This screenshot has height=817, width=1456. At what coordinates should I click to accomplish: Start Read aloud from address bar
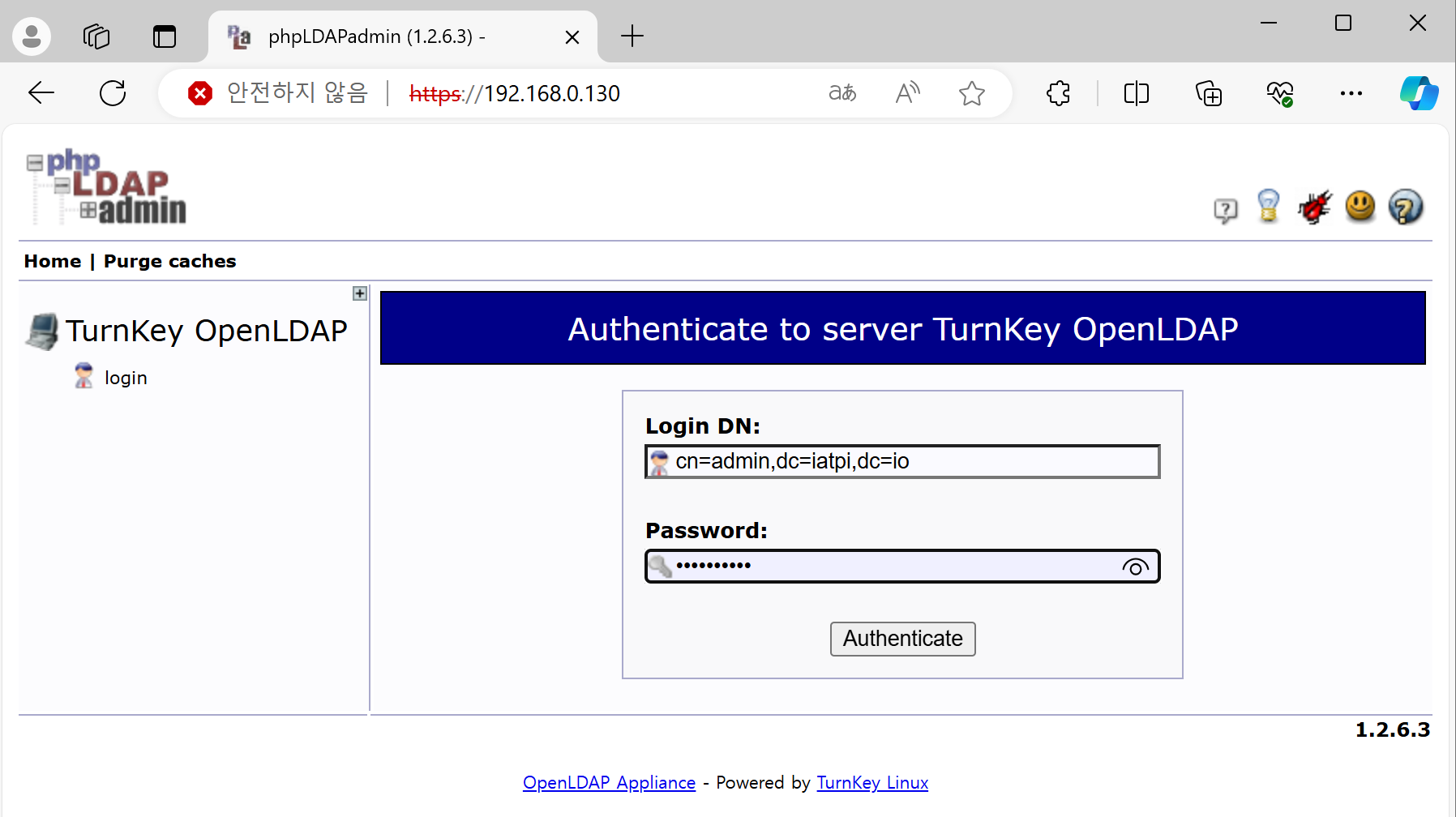907,93
